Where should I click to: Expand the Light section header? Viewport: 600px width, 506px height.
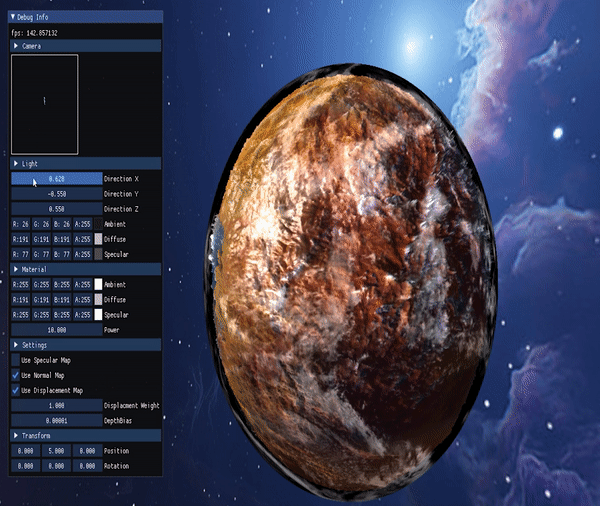click(86, 163)
